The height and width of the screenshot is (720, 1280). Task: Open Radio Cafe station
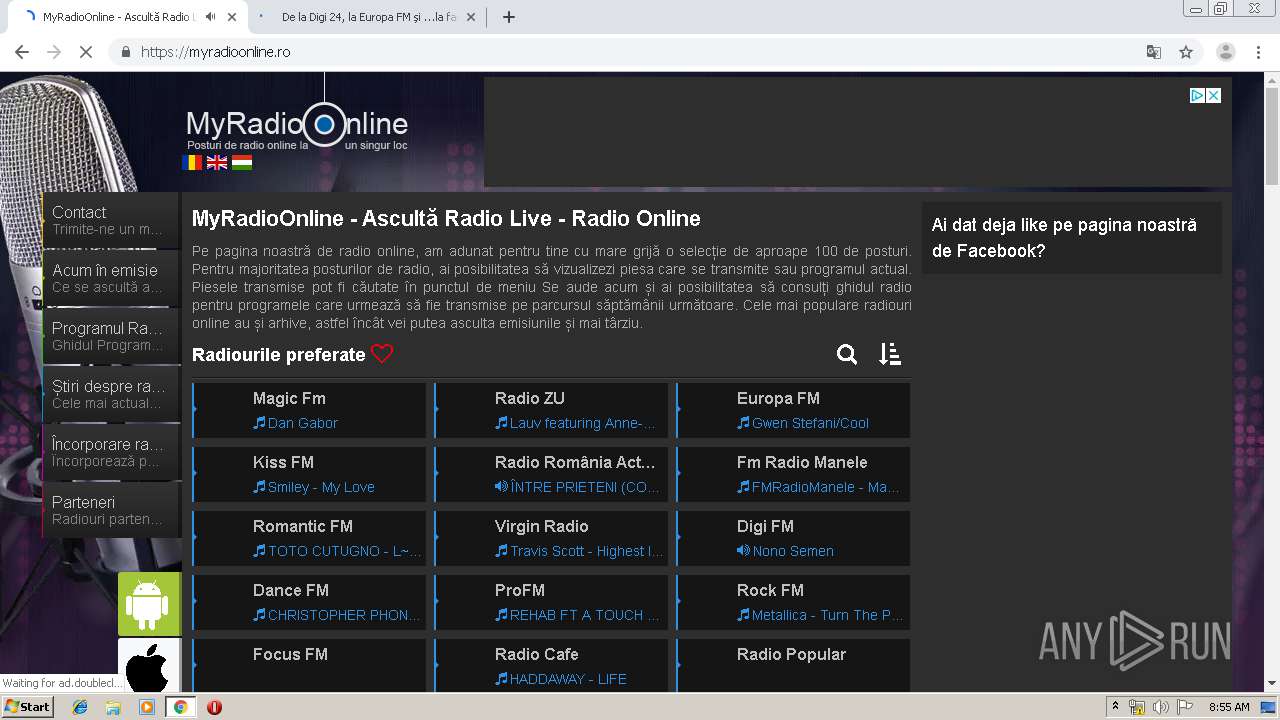click(551, 665)
